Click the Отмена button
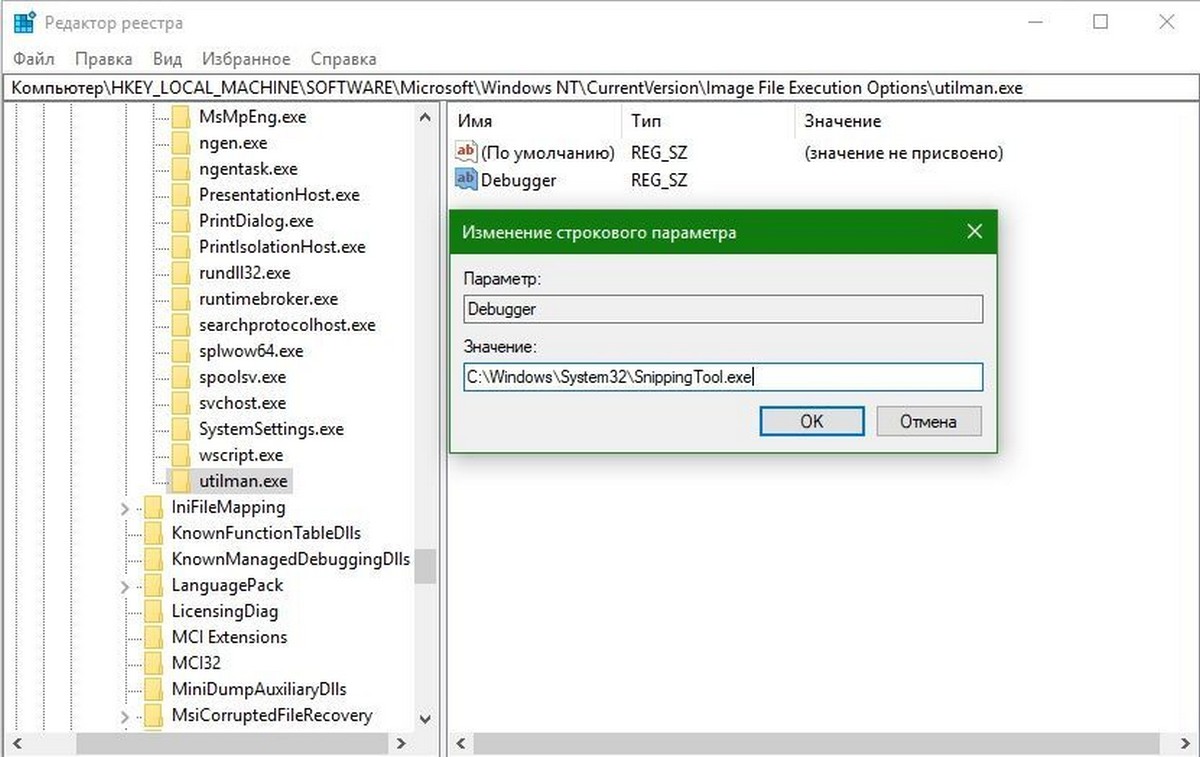This screenshot has width=1200, height=757. (928, 421)
